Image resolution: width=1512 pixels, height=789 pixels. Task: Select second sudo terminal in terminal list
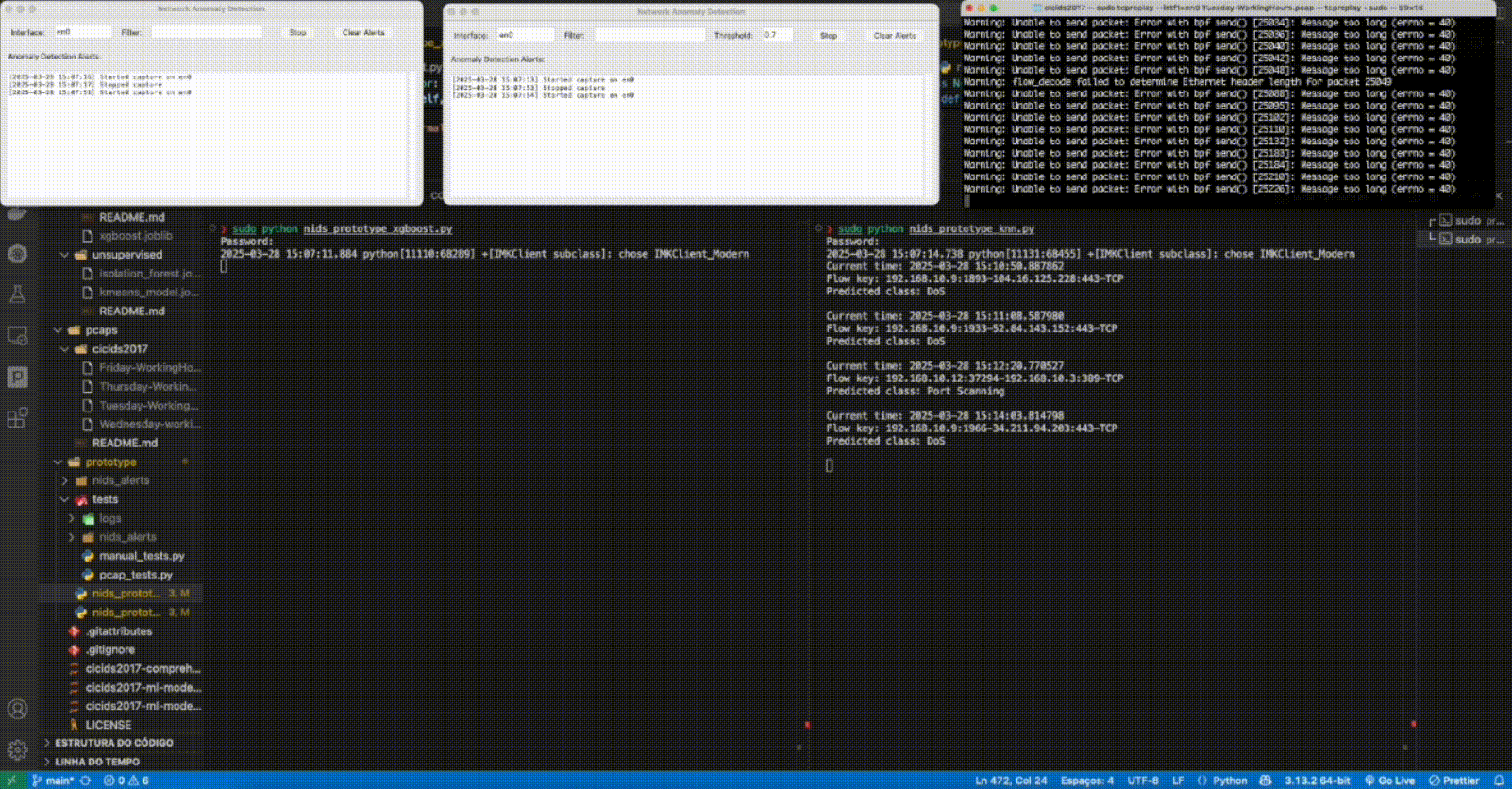pyautogui.click(x=1466, y=240)
